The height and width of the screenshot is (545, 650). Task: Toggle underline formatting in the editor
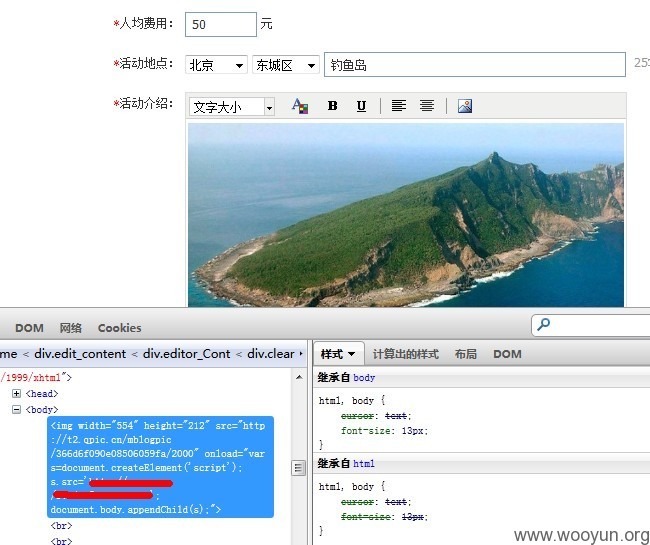pyautogui.click(x=361, y=106)
